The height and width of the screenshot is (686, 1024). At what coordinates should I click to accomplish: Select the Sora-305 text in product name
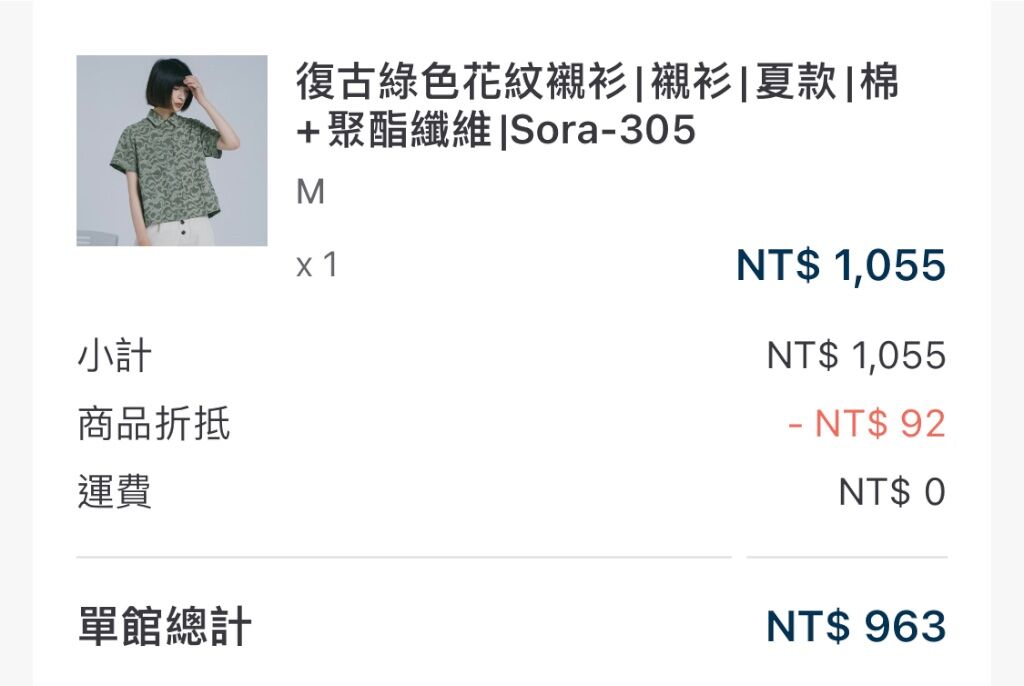603,129
